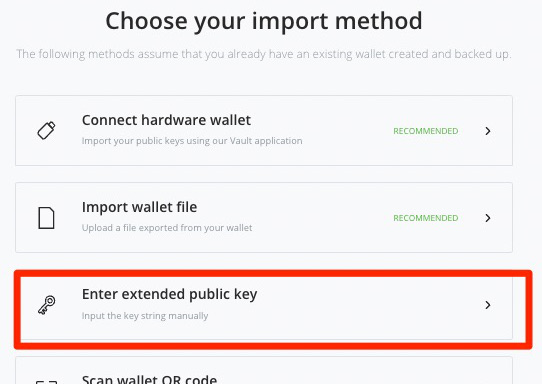
Task: Open Import wallet file chevron arrow
Action: click(x=488, y=218)
